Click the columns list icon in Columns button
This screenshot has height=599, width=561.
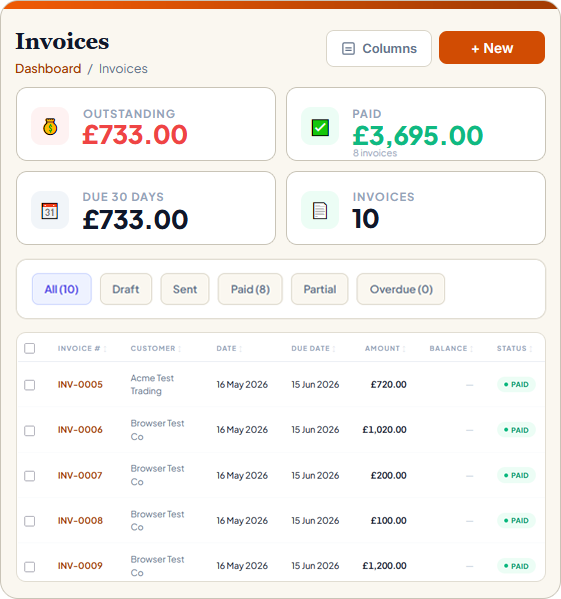point(348,49)
